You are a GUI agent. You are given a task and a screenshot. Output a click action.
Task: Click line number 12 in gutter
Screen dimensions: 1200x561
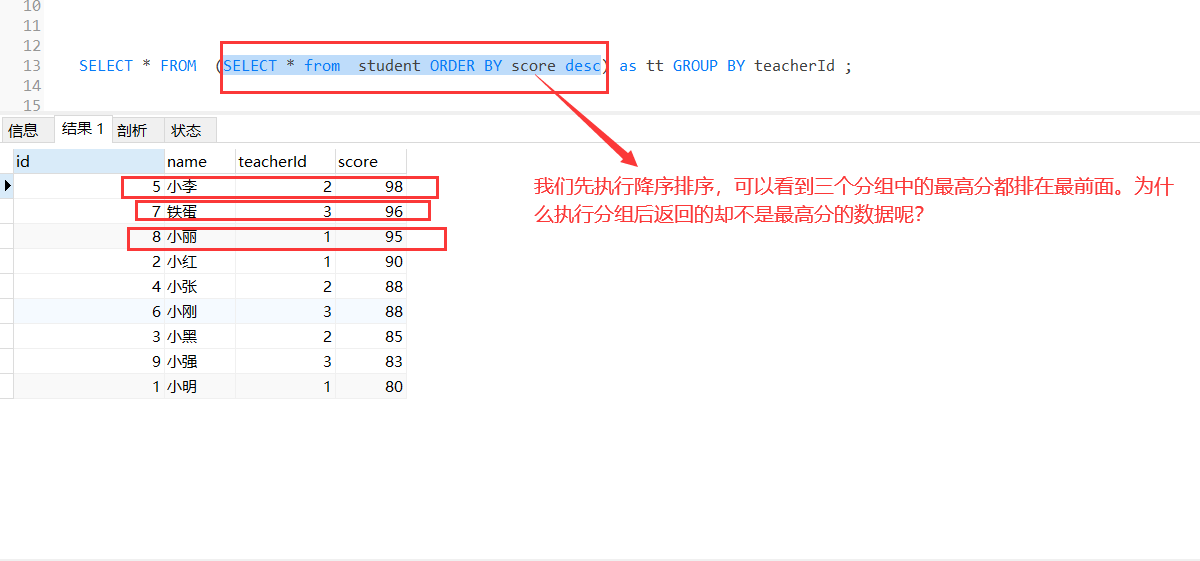coord(31,46)
